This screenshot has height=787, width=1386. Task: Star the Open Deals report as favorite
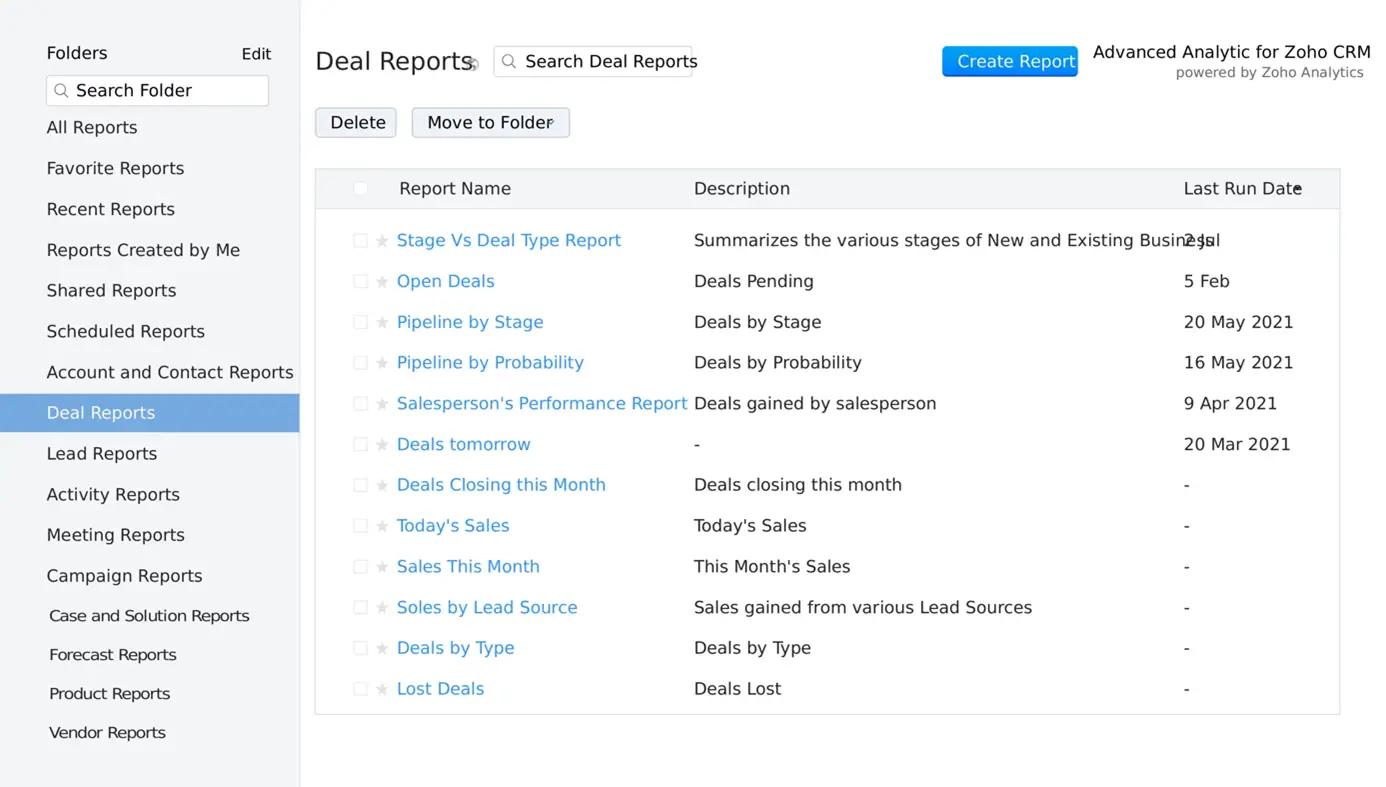tap(382, 282)
